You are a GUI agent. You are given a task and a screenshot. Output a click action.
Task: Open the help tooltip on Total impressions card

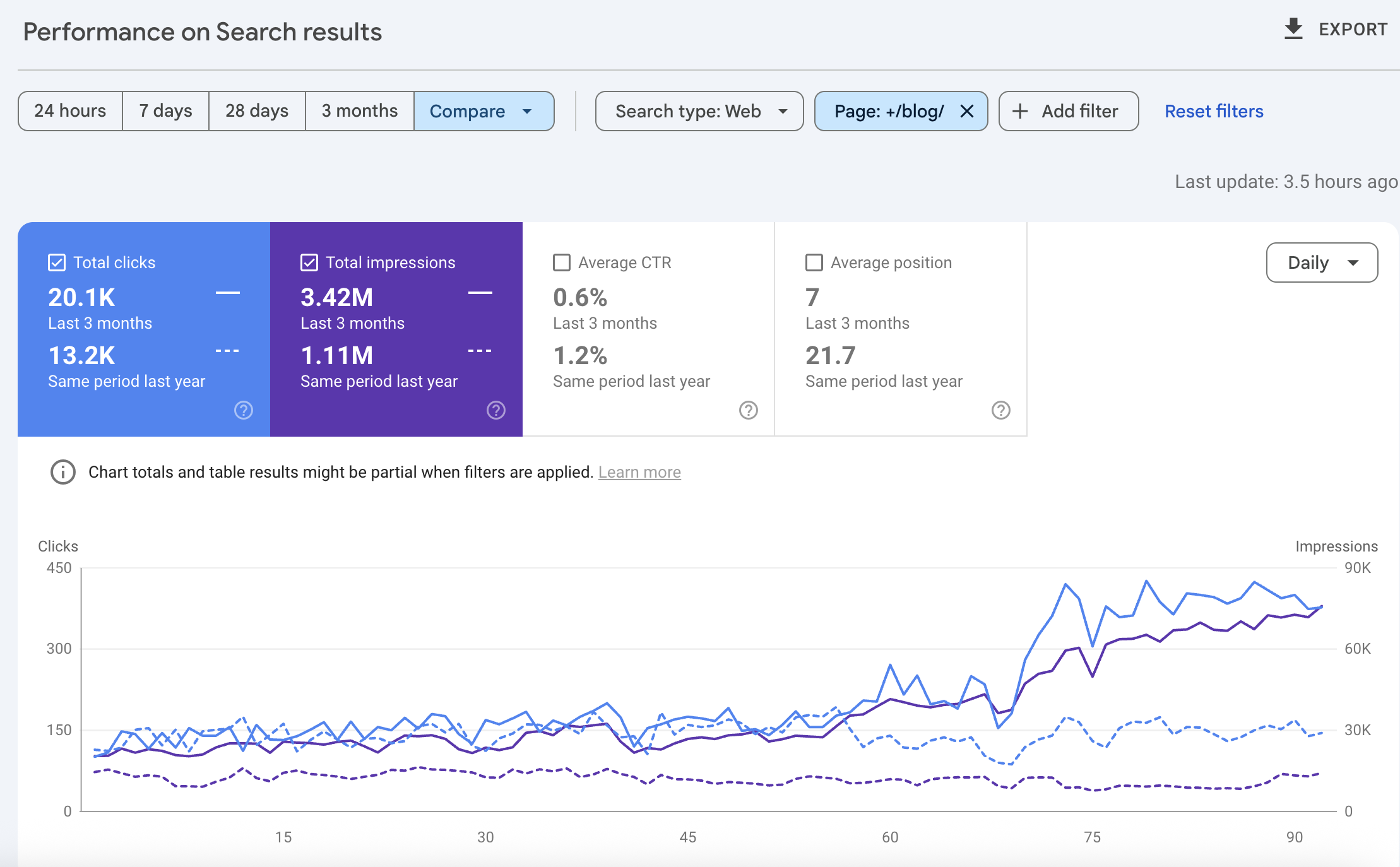point(496,410)
